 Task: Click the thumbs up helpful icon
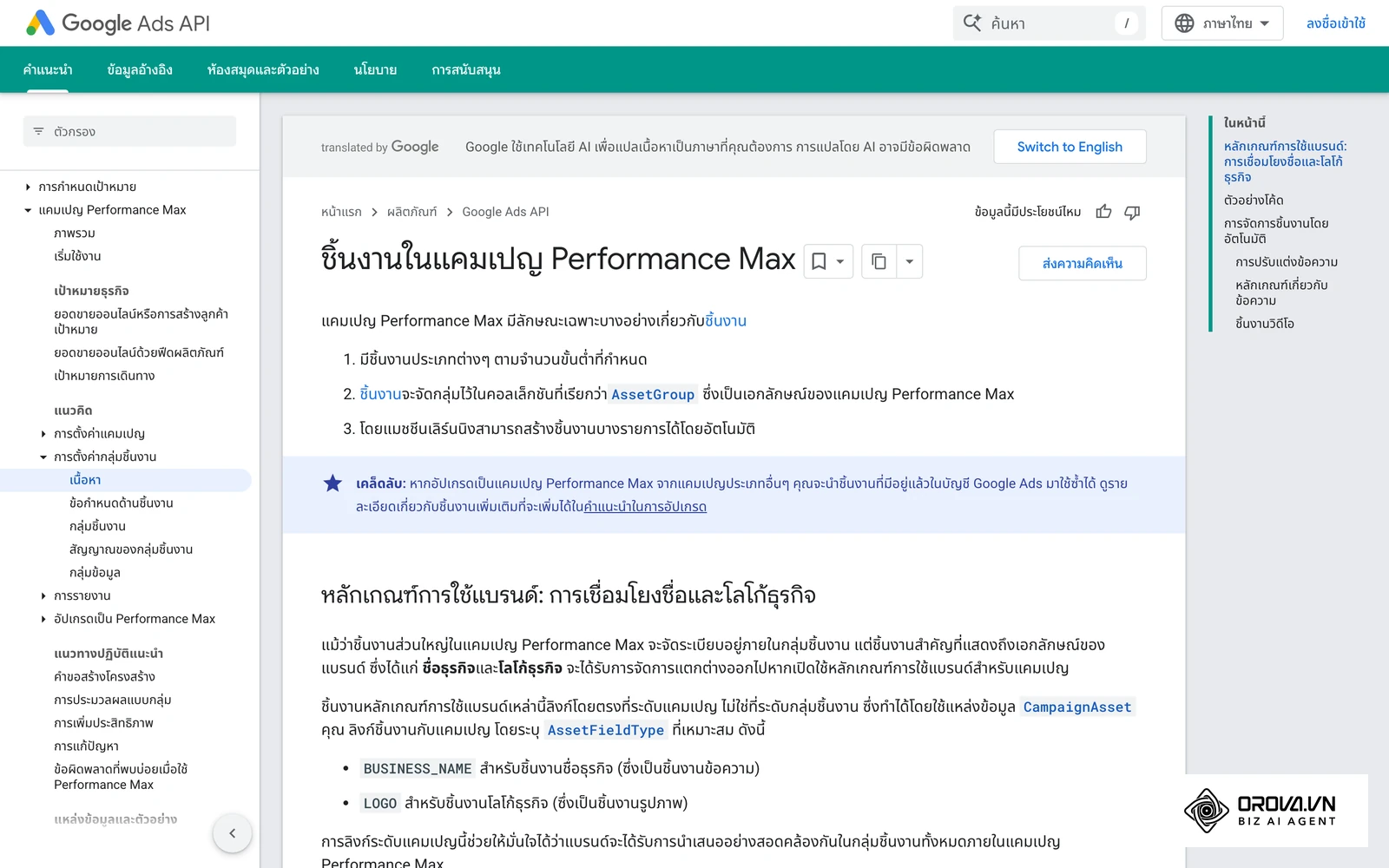1103,212
